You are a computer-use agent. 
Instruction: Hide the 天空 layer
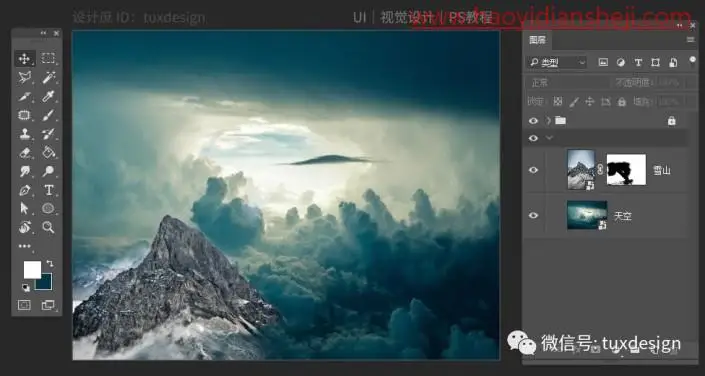click(x=533, y=215)
